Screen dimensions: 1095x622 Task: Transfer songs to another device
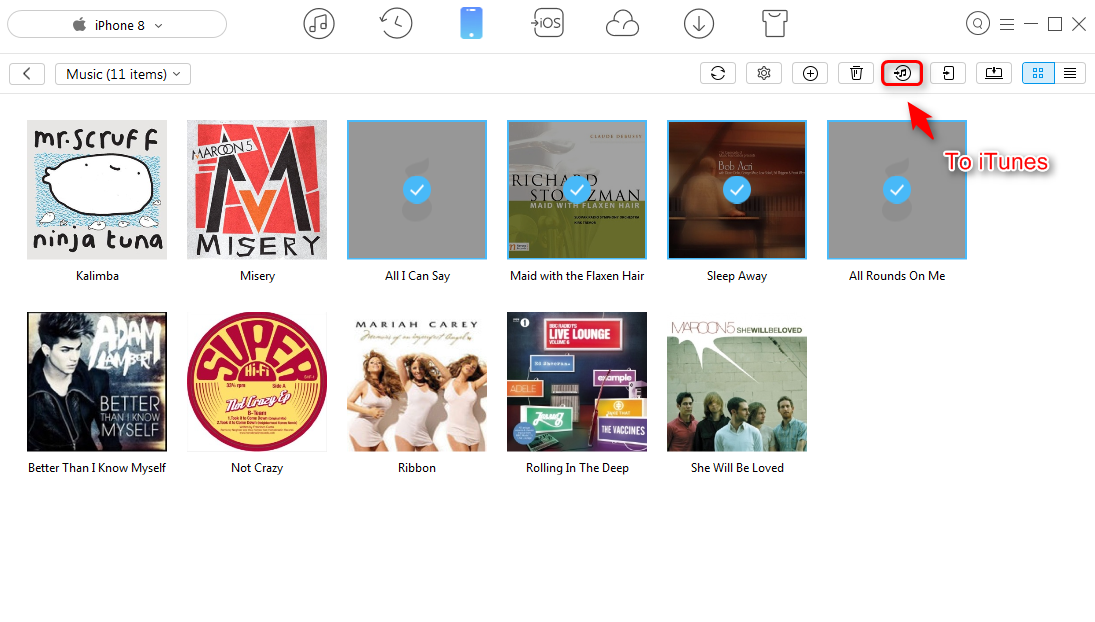[x=948, y=73]
